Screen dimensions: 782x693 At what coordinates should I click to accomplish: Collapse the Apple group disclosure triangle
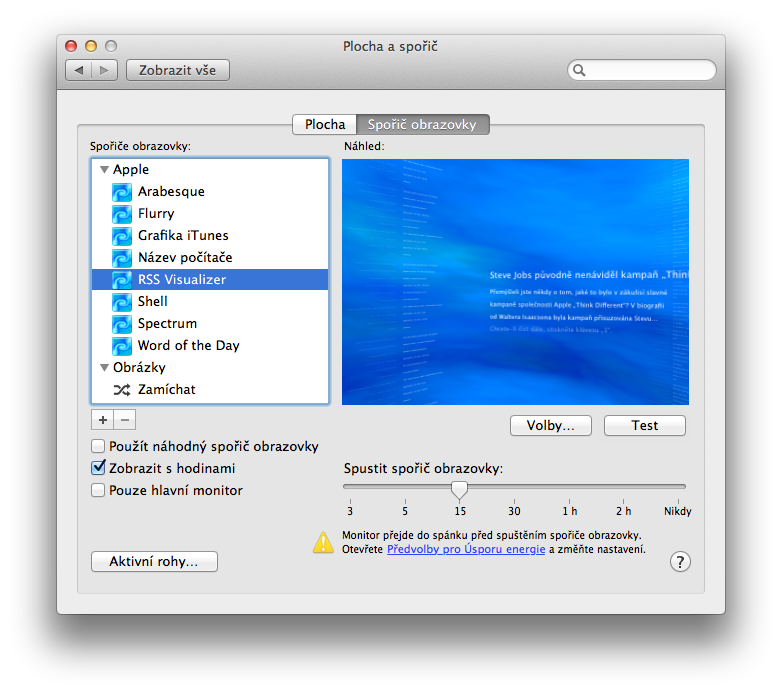tap(104, 170)
